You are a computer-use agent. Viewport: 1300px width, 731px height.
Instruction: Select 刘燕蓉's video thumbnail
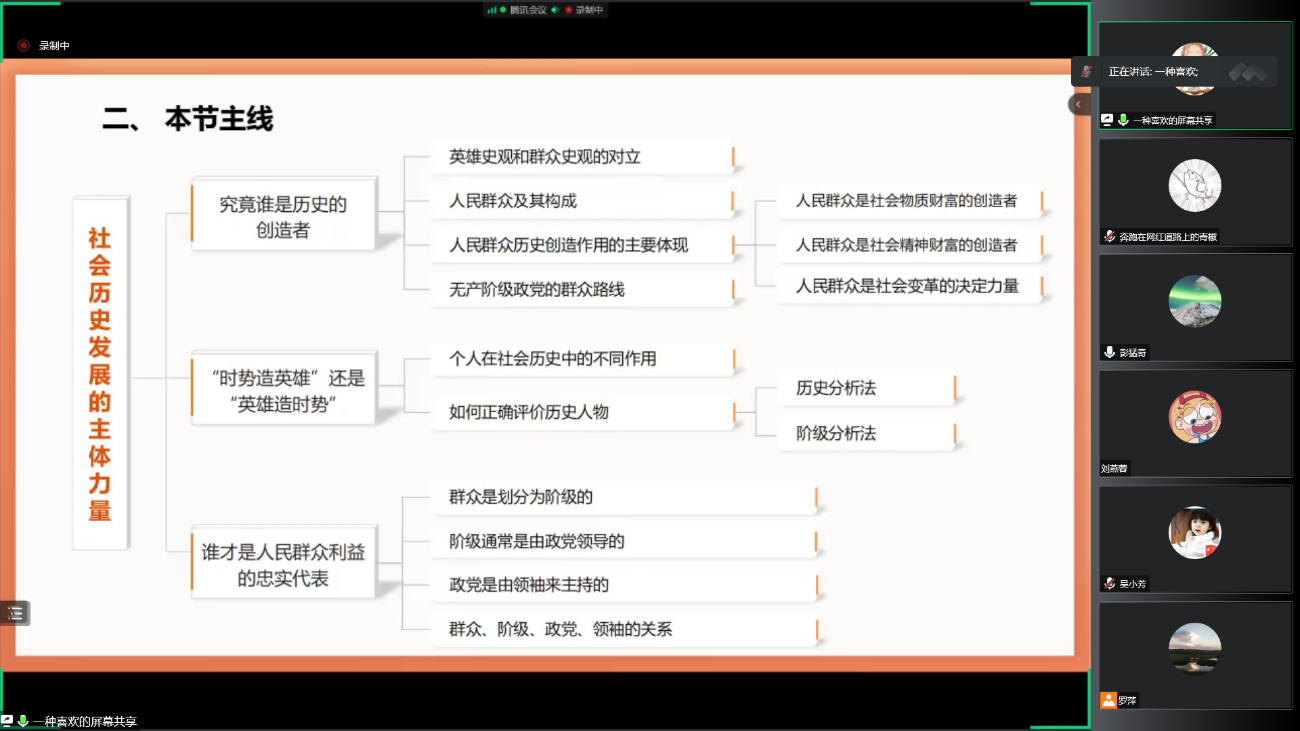(1195, 417)
